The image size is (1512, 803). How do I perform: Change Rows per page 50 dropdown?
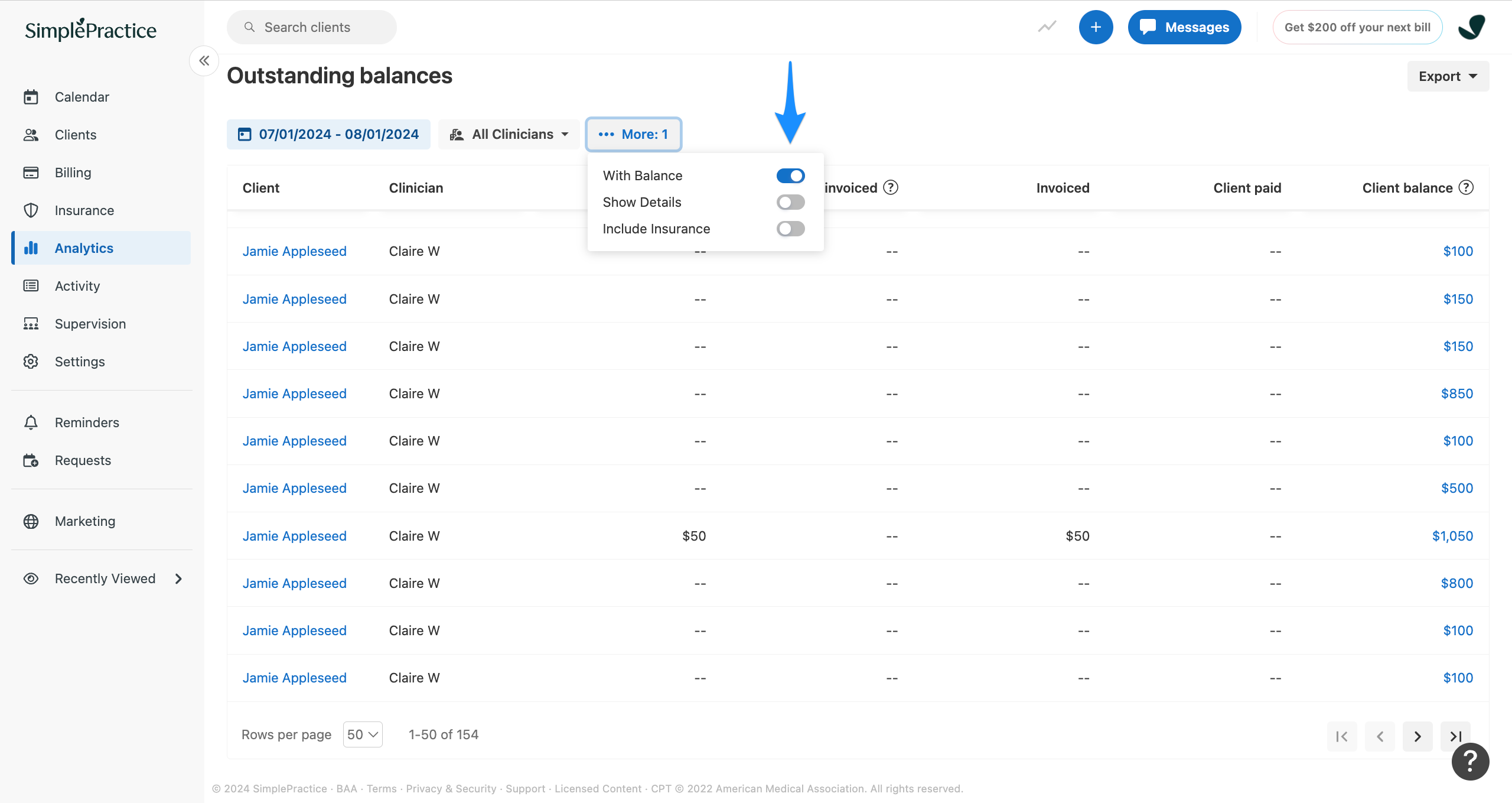pos(363,734)
